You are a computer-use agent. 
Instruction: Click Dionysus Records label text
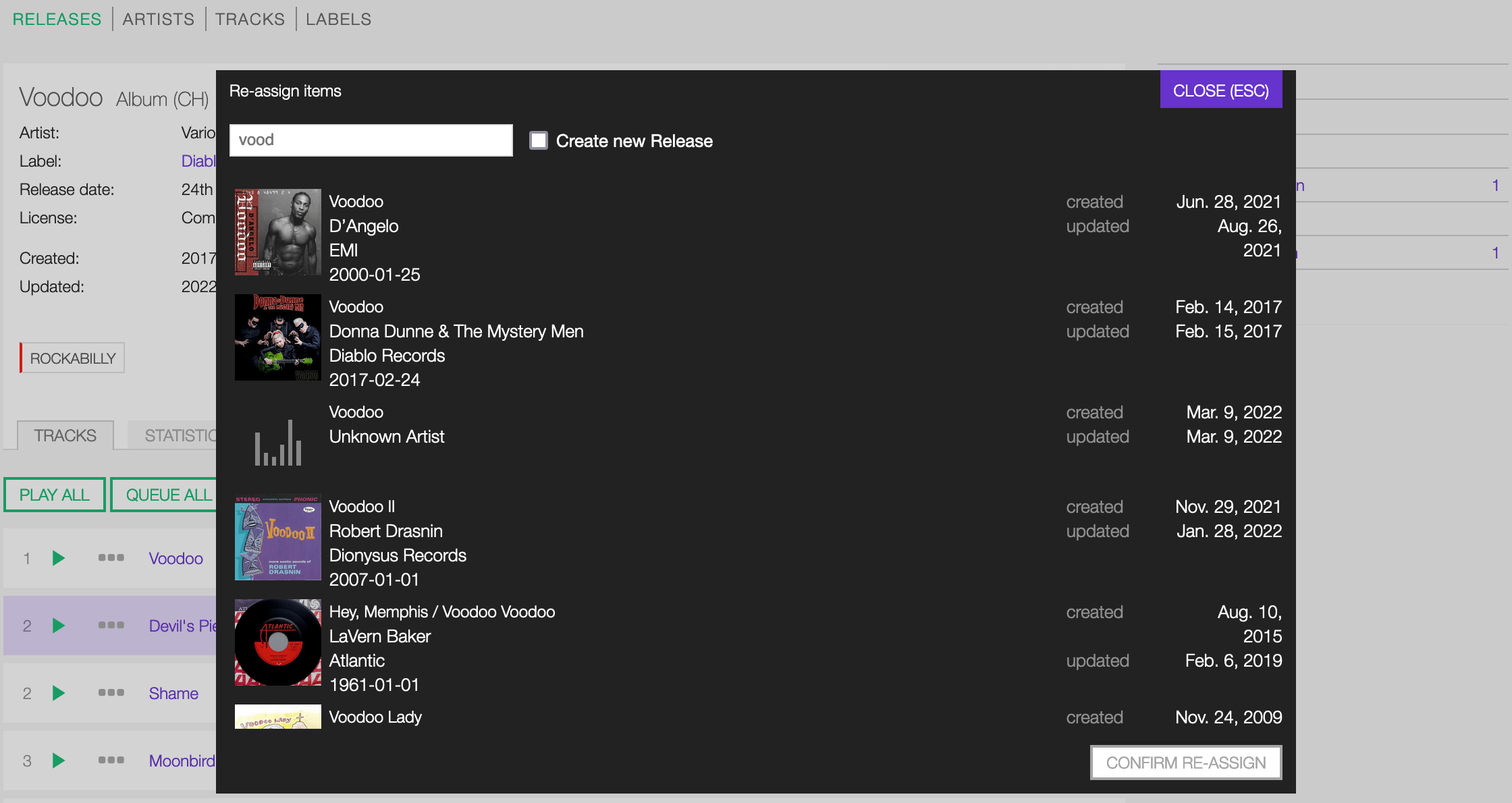398,555
